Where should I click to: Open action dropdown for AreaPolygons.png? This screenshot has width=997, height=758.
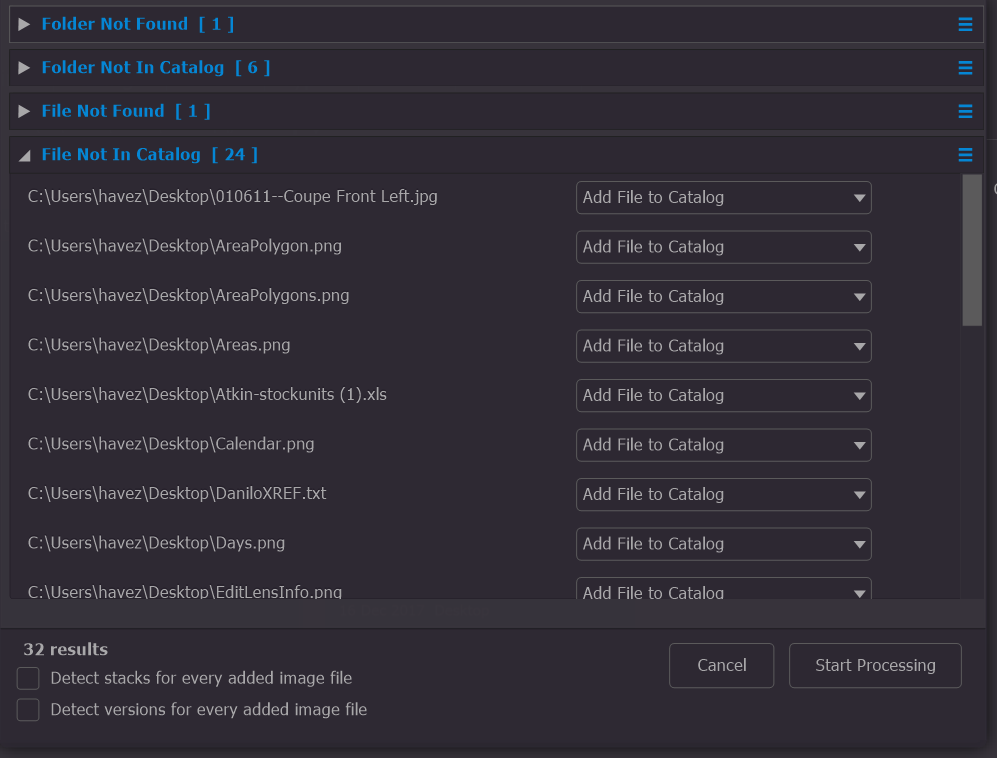[724, 297]
